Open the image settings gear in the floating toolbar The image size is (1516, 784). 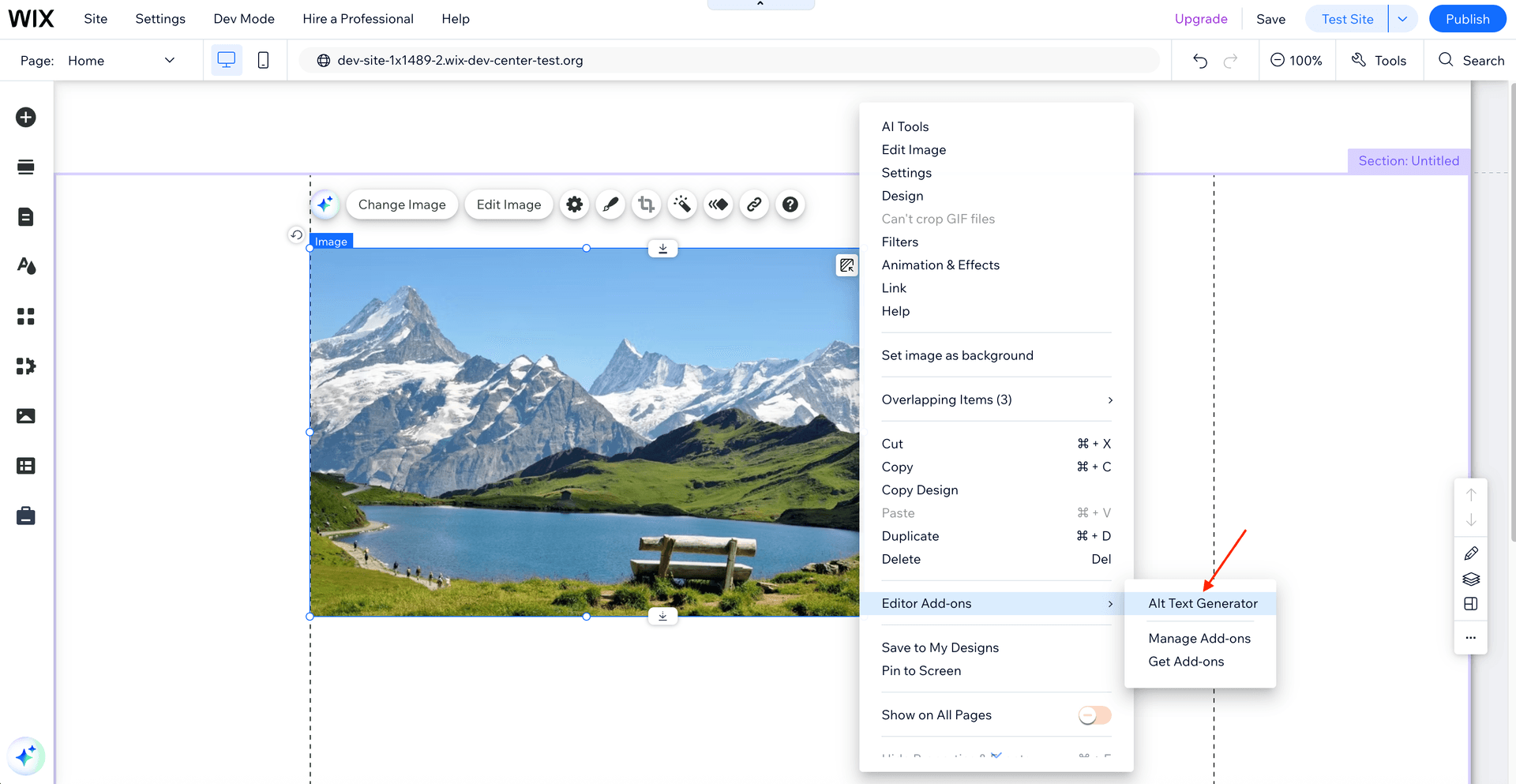click(574, 204)
